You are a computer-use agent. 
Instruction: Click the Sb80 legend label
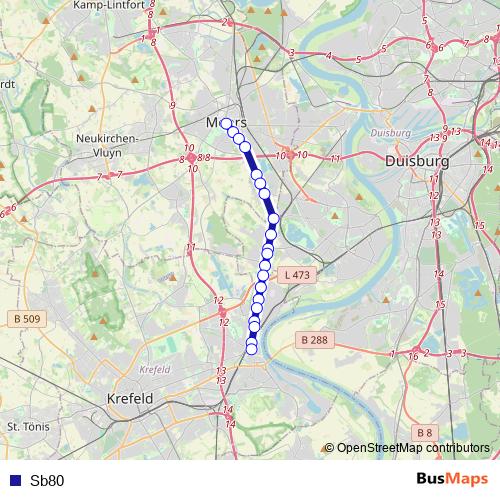click(47, 480)
